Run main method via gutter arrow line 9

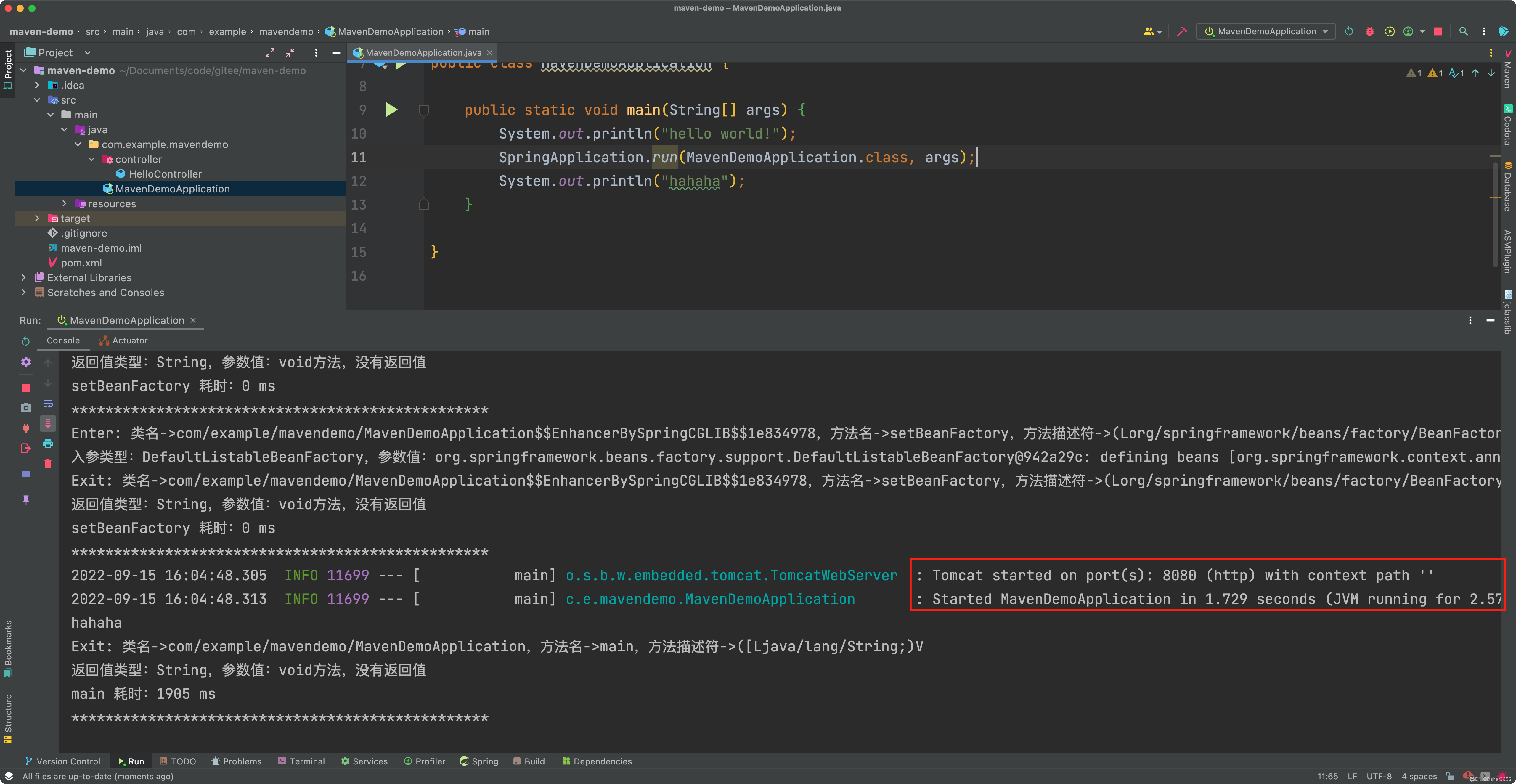point(391,110)
